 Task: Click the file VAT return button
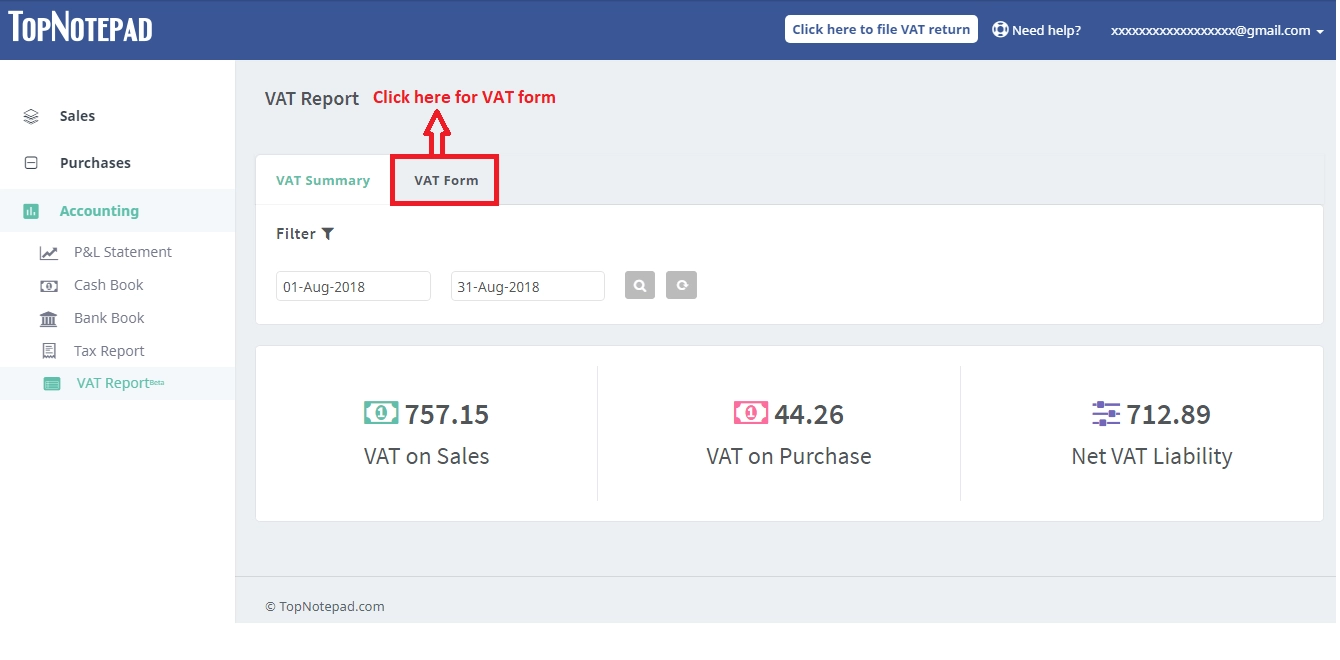[x=881, y=30]
